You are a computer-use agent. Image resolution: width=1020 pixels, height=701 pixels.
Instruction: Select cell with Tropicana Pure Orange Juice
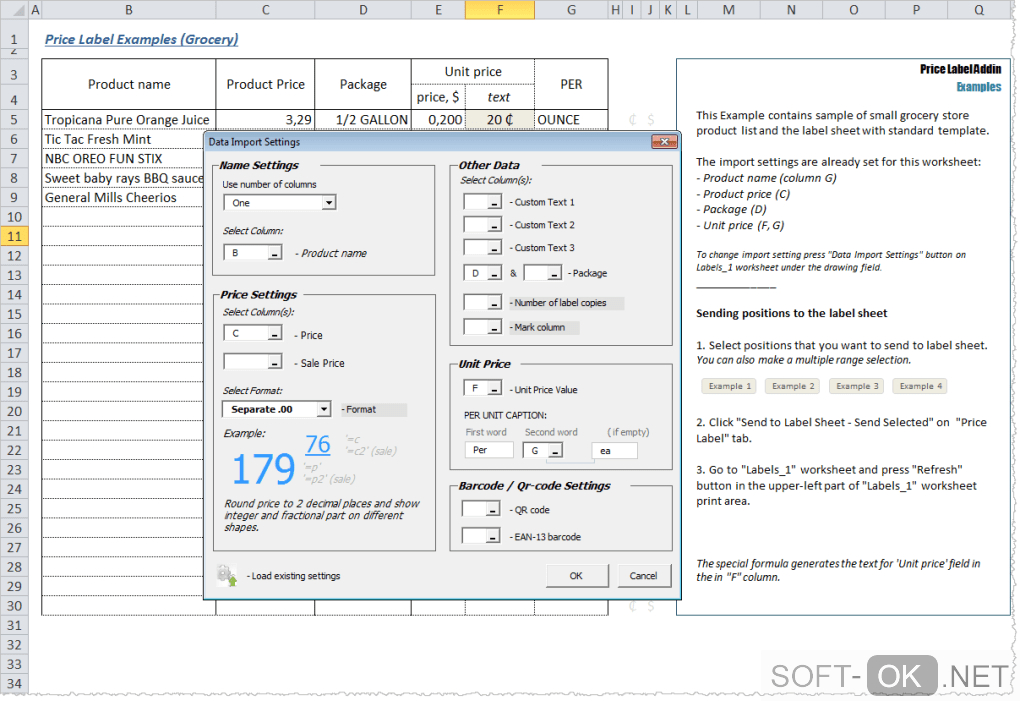pos(128,120)
